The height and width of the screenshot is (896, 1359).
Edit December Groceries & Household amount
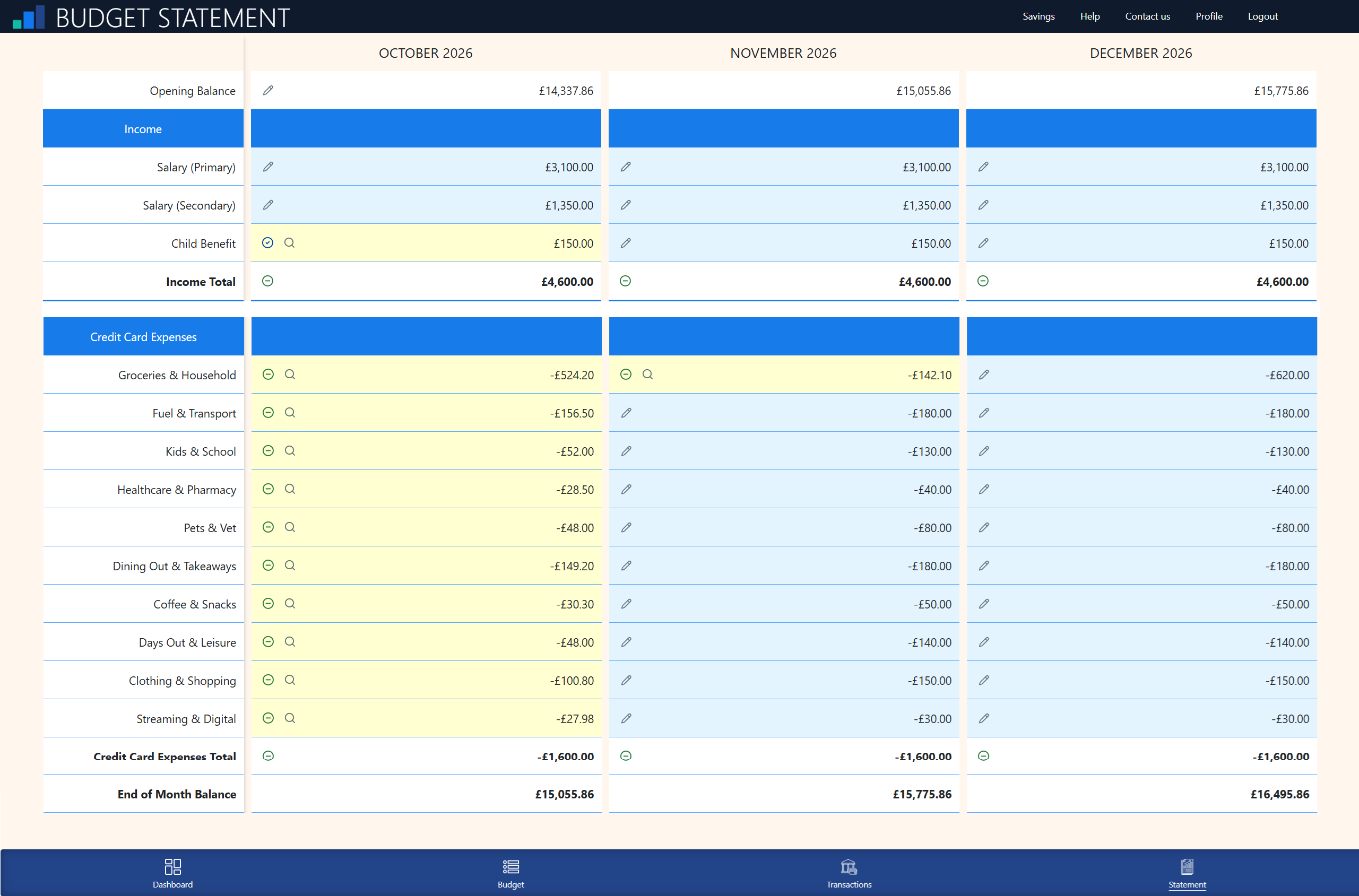(x=983, y=375)
